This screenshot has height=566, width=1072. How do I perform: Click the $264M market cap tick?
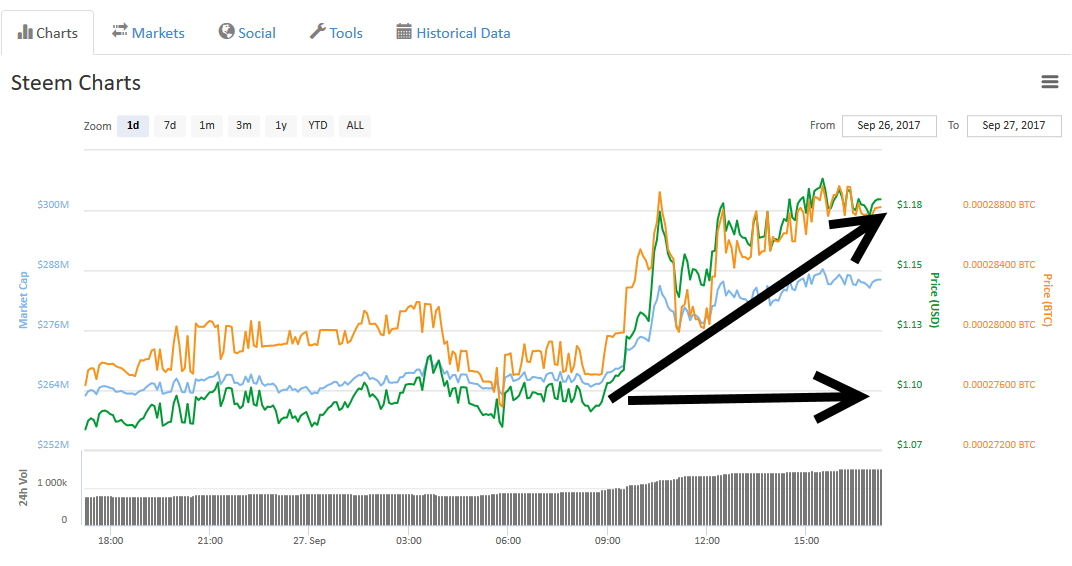pos(53,385)
